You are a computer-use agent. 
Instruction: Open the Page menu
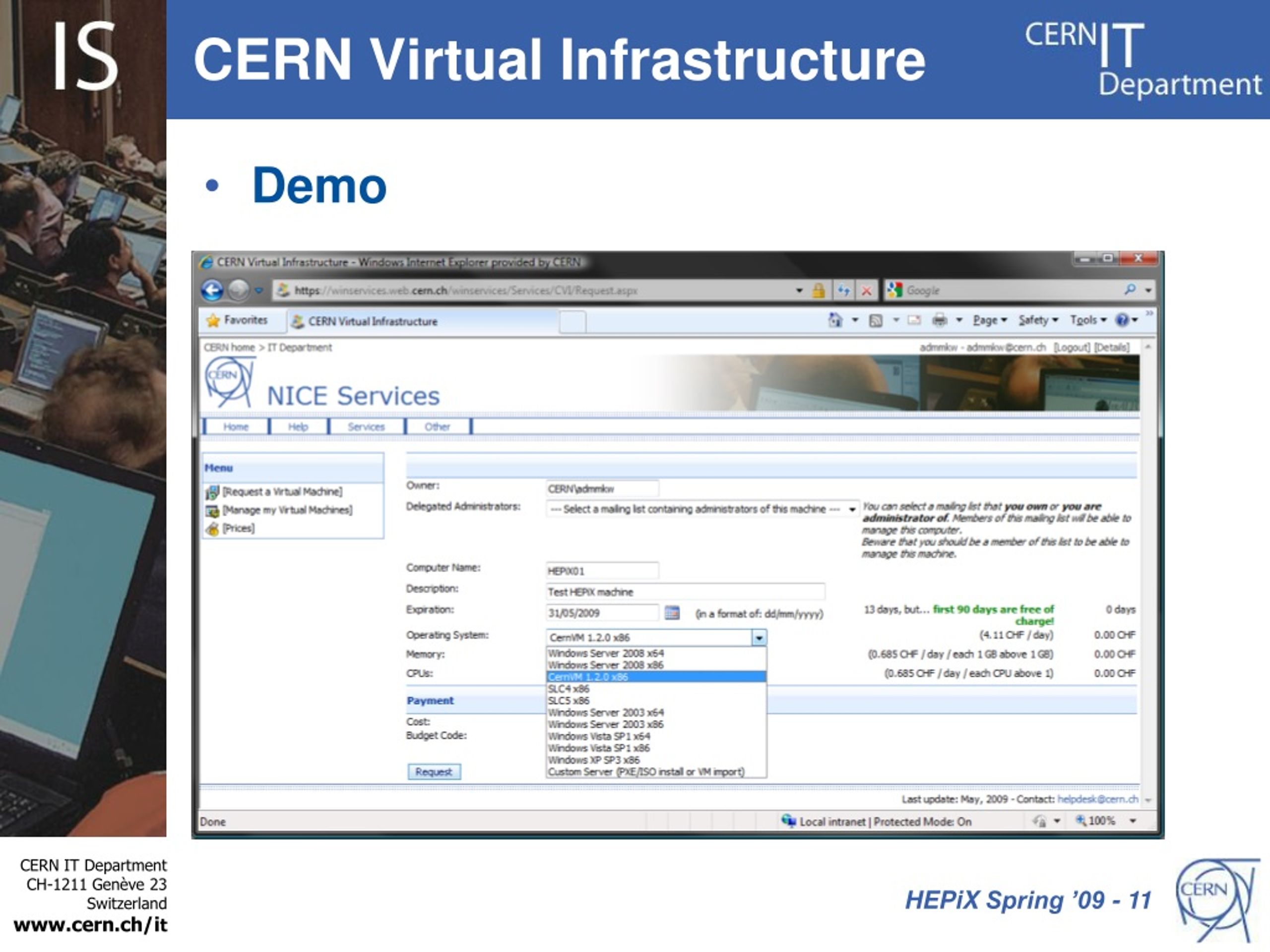point(990,320)
